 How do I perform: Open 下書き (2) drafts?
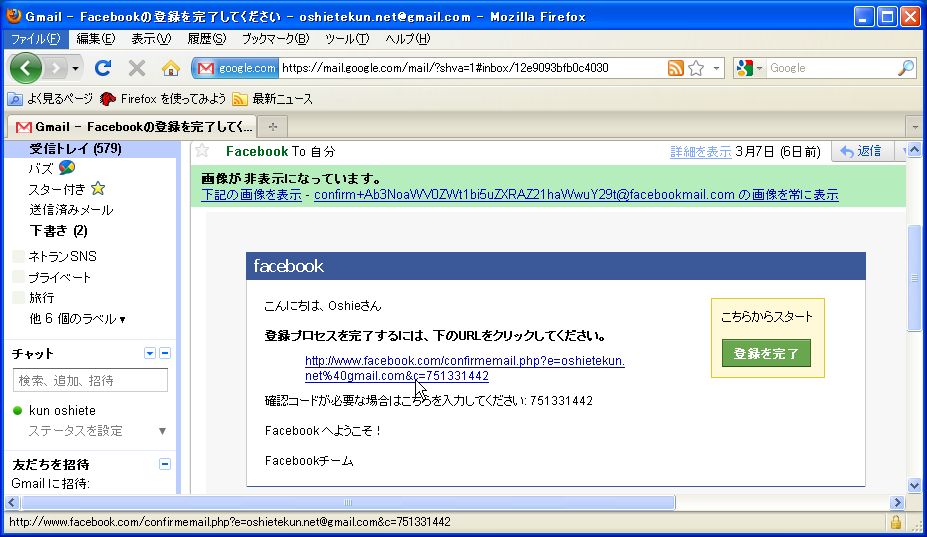click(59, 231)
